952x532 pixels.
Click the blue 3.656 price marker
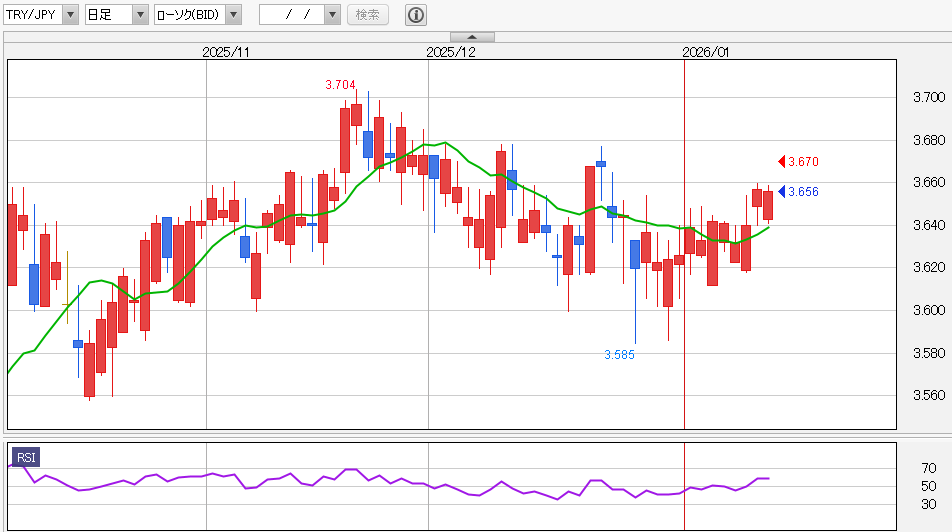coord(798,192)
